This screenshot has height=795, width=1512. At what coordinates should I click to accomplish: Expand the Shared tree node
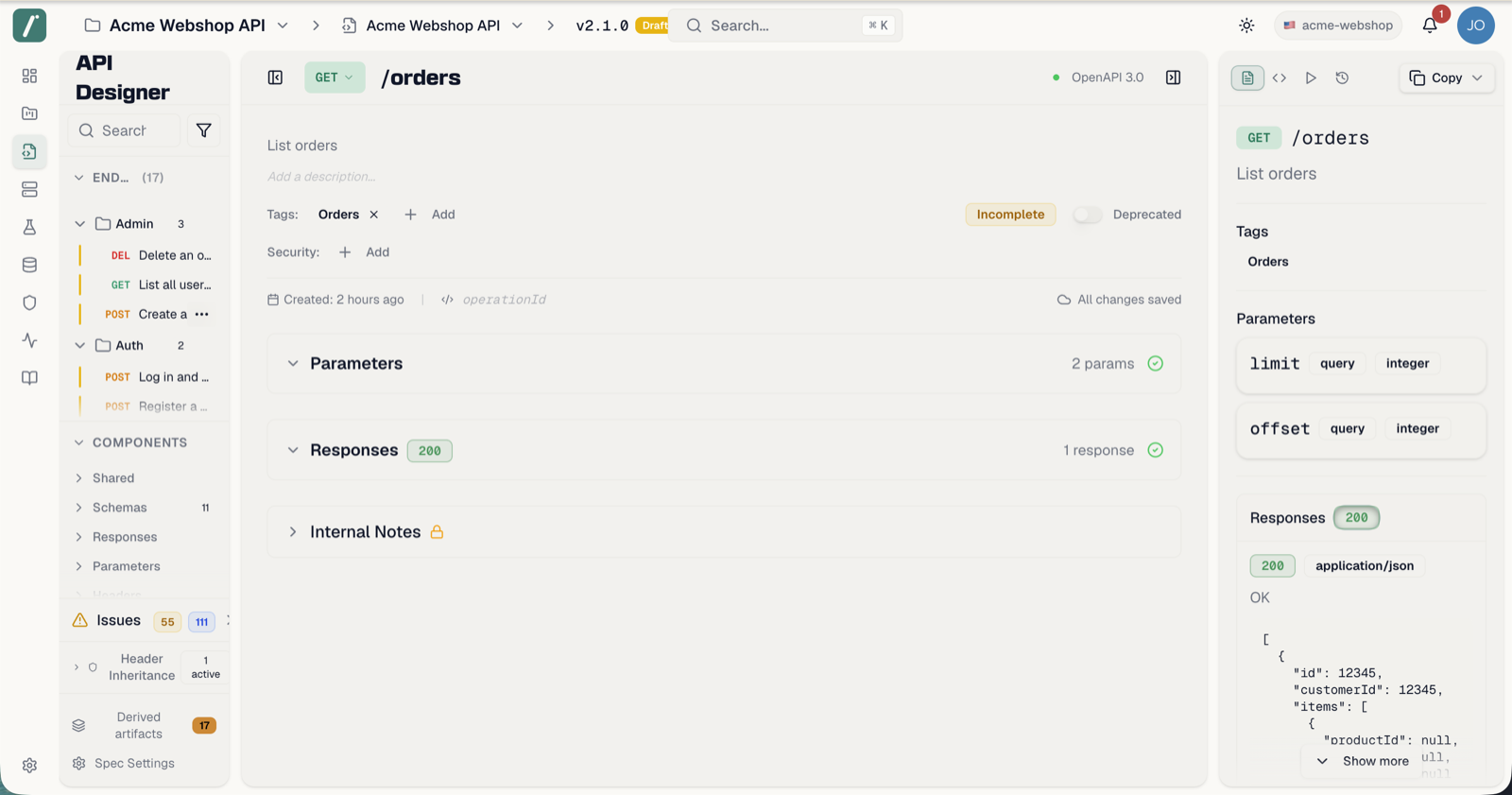click(79, 478)
